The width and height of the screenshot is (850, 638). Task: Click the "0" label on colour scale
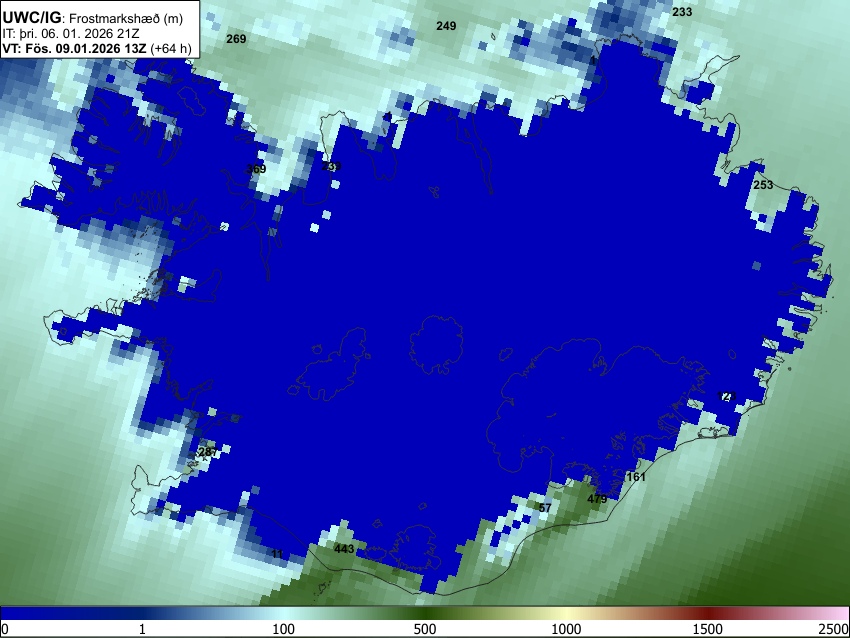pos(5,629)
